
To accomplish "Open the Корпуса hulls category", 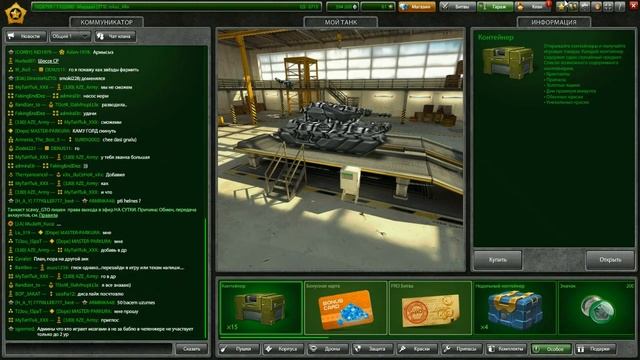I will [x=284, y=349].
